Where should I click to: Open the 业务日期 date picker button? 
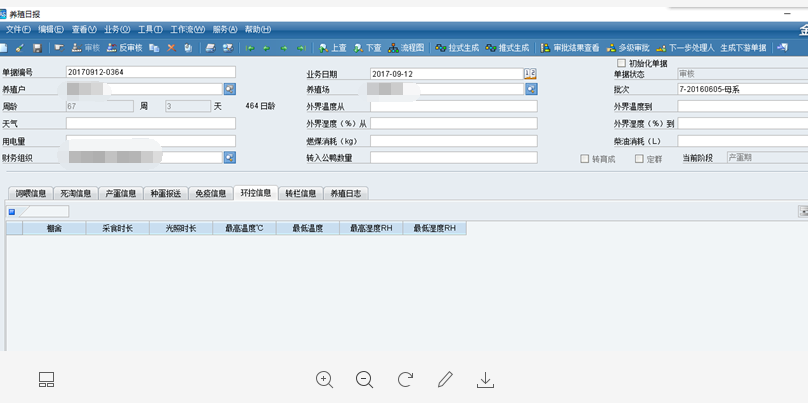pos(530,74)
